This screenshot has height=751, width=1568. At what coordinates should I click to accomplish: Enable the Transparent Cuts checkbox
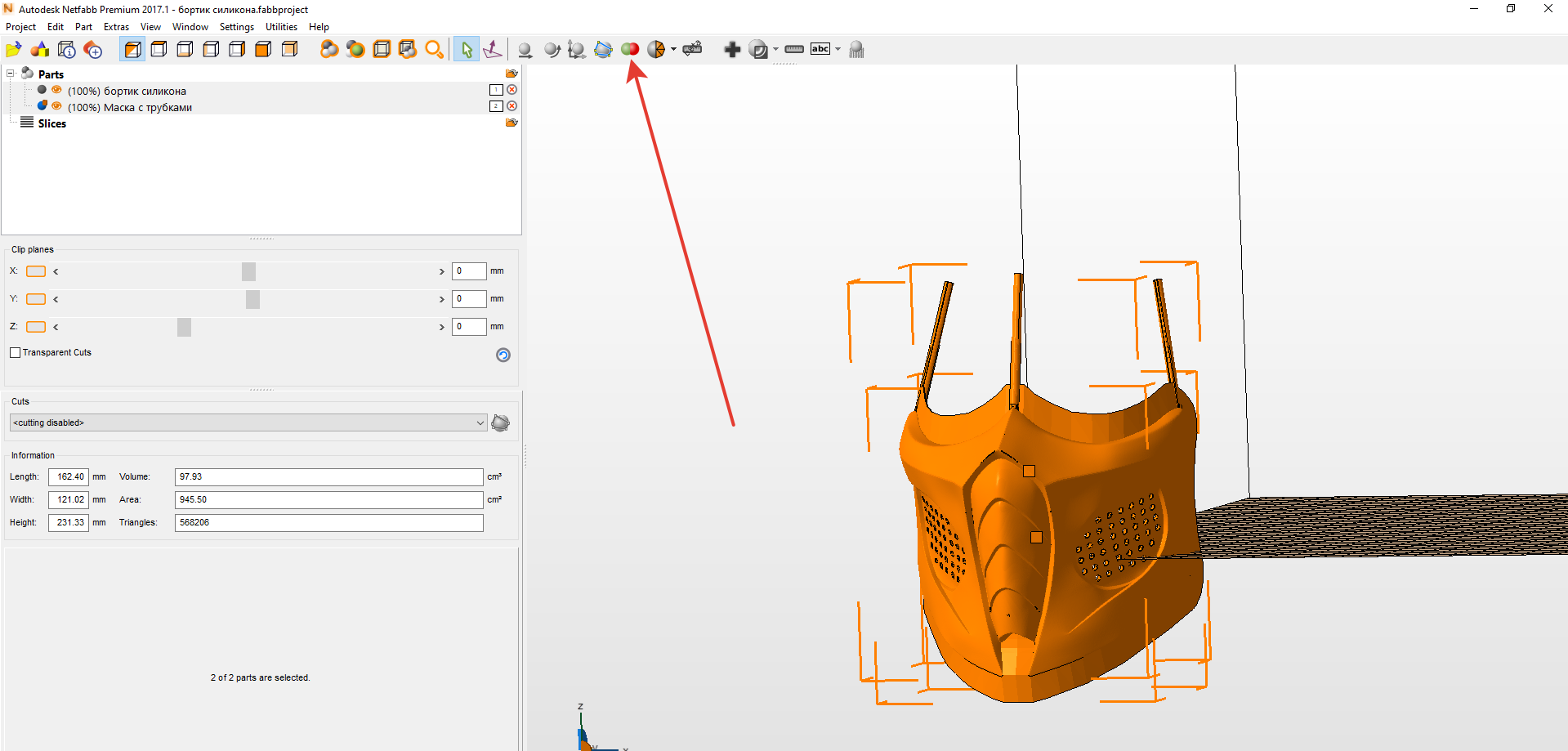click(x=15, y=352)
